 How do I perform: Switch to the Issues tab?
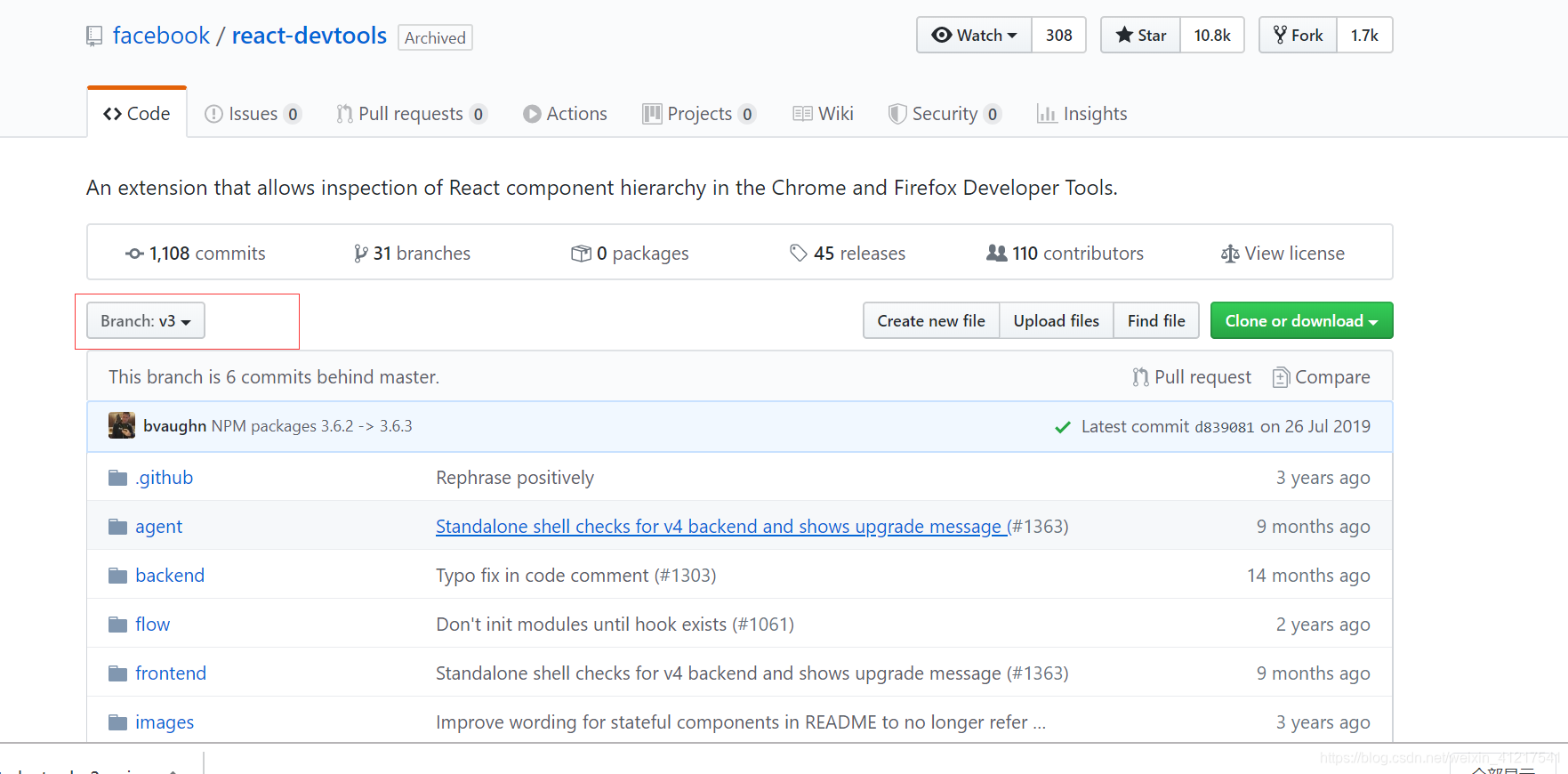tap(253, 114)
